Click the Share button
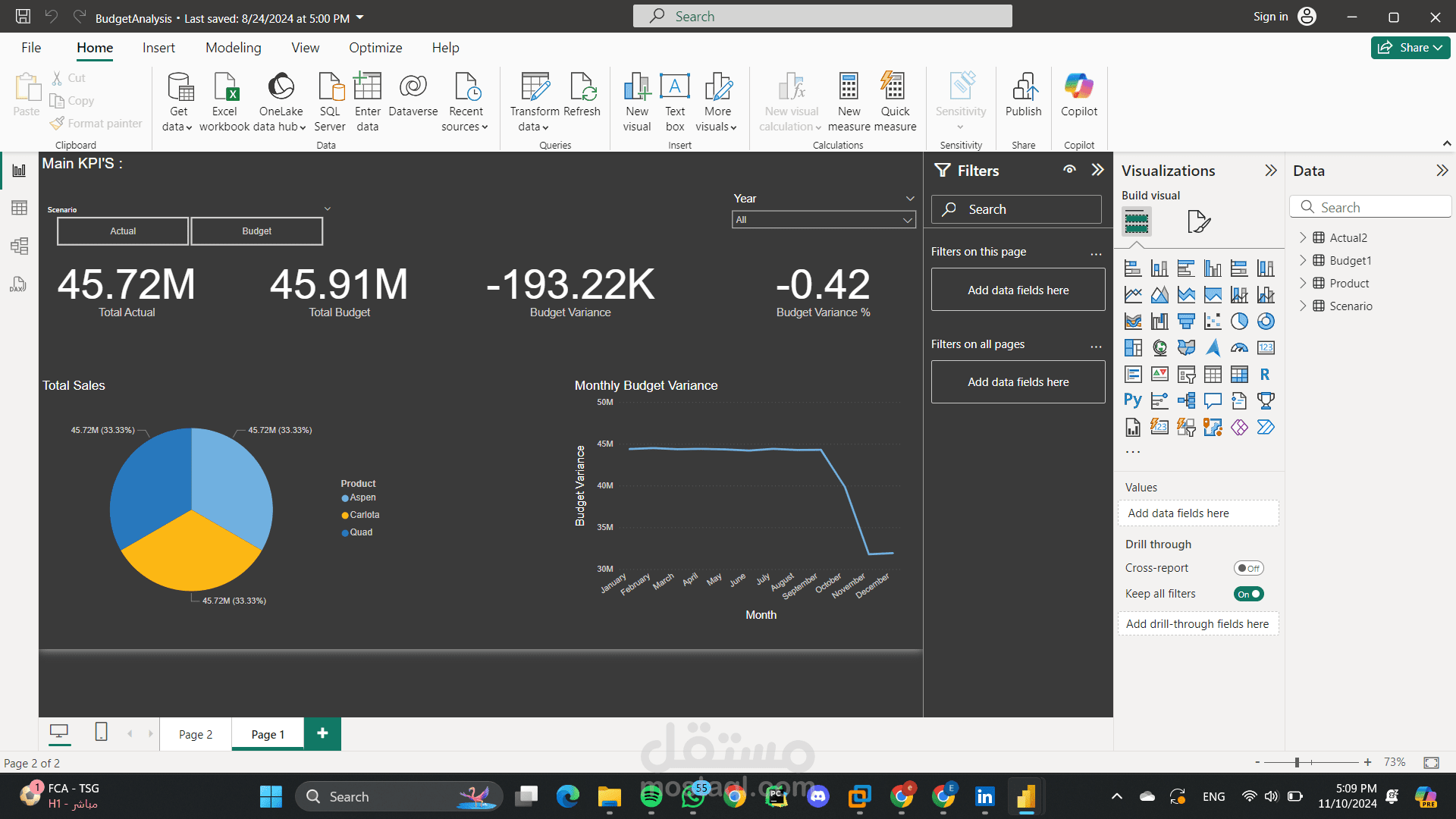1456x819 pixels. [1410, 48]
